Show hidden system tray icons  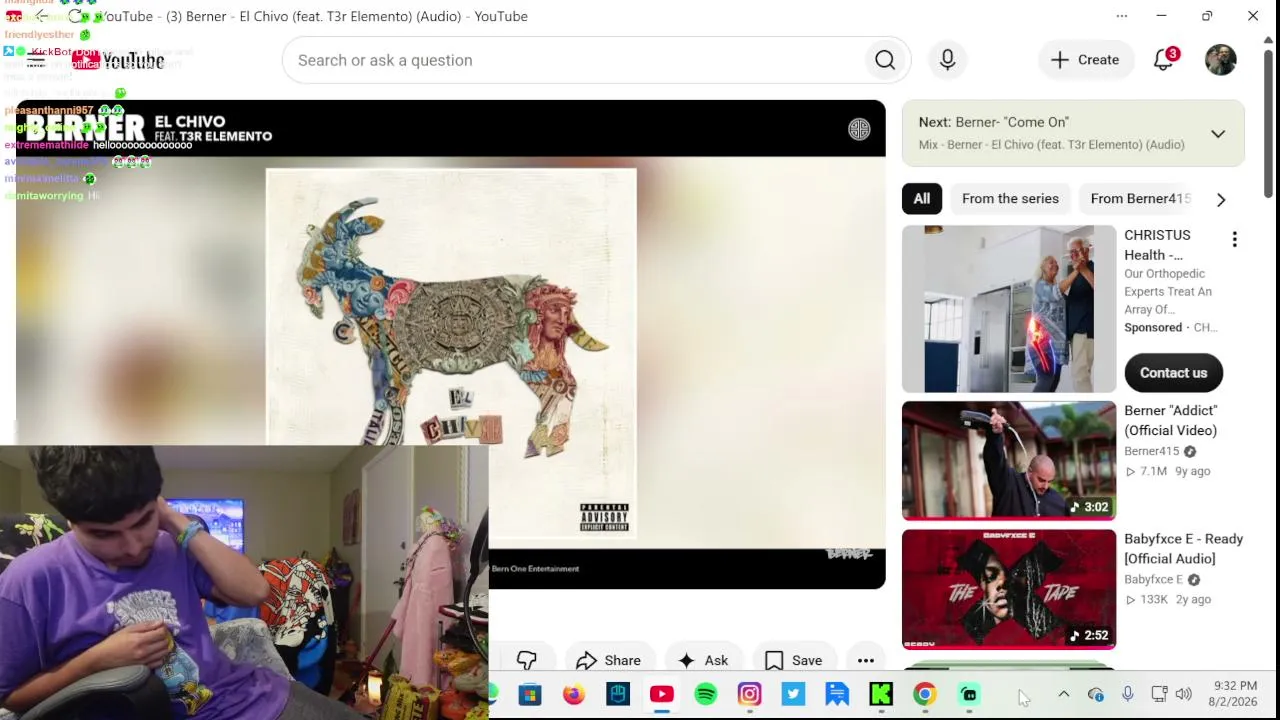click(1064, 694)
